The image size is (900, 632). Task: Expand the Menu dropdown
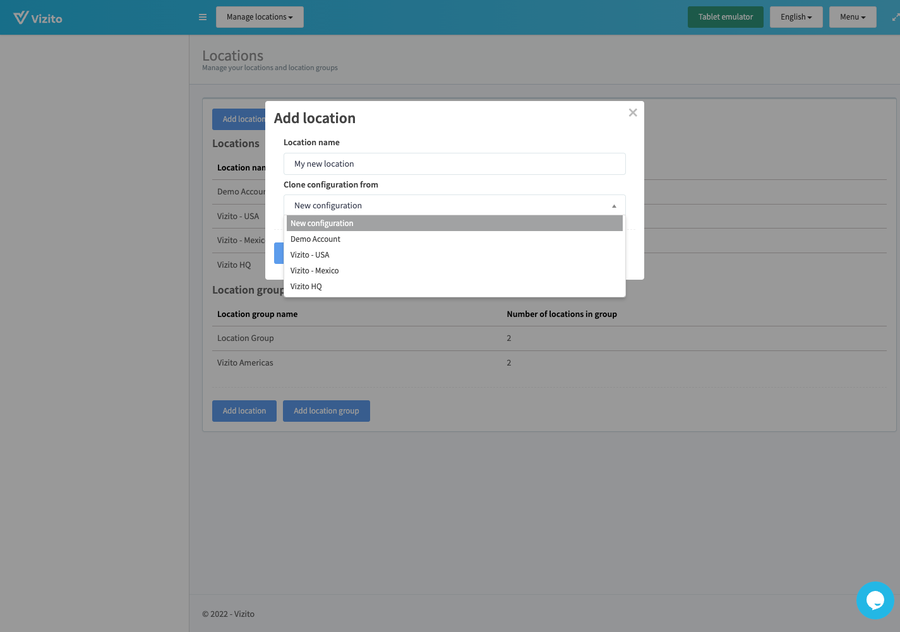click(x=852, y=17)
